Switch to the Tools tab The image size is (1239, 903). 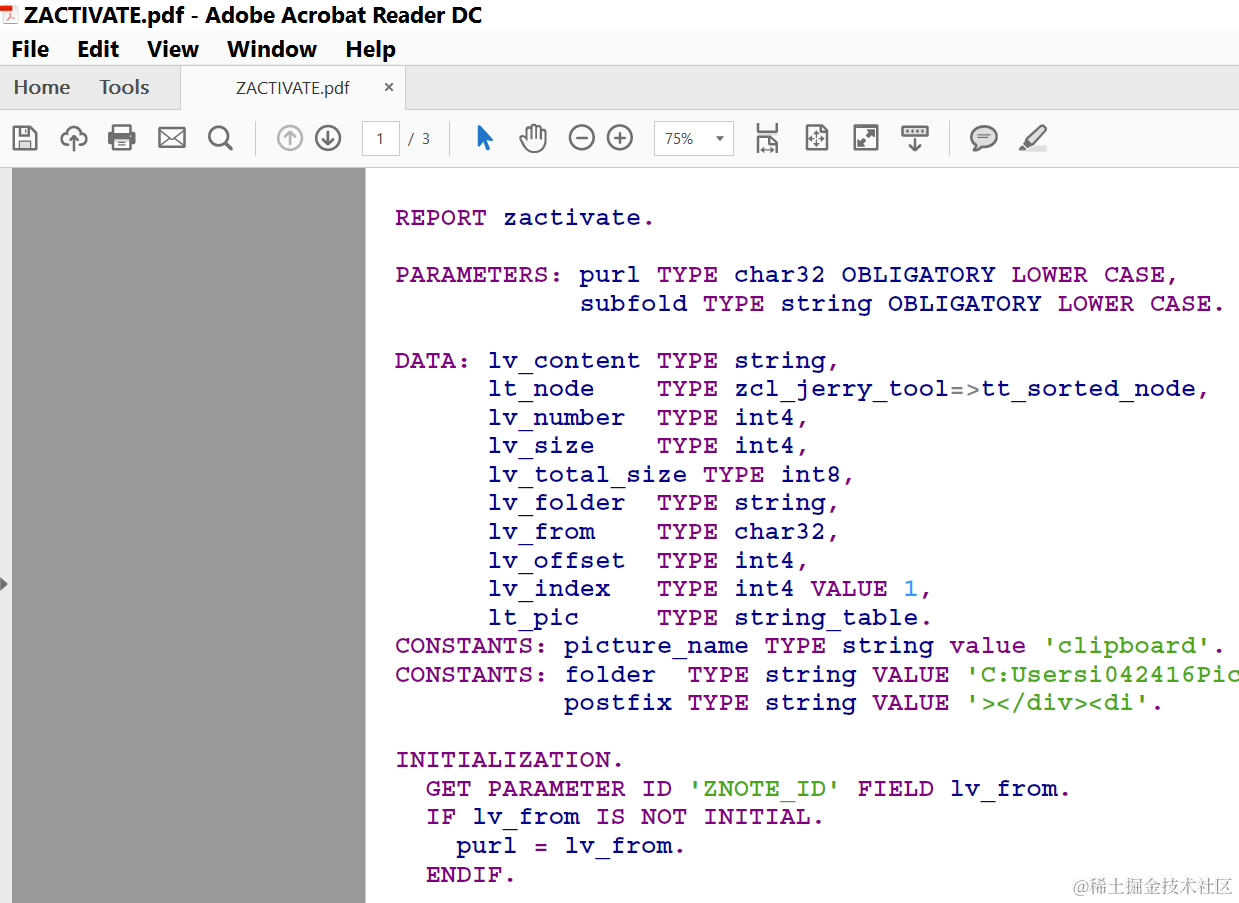coord(124,87)
